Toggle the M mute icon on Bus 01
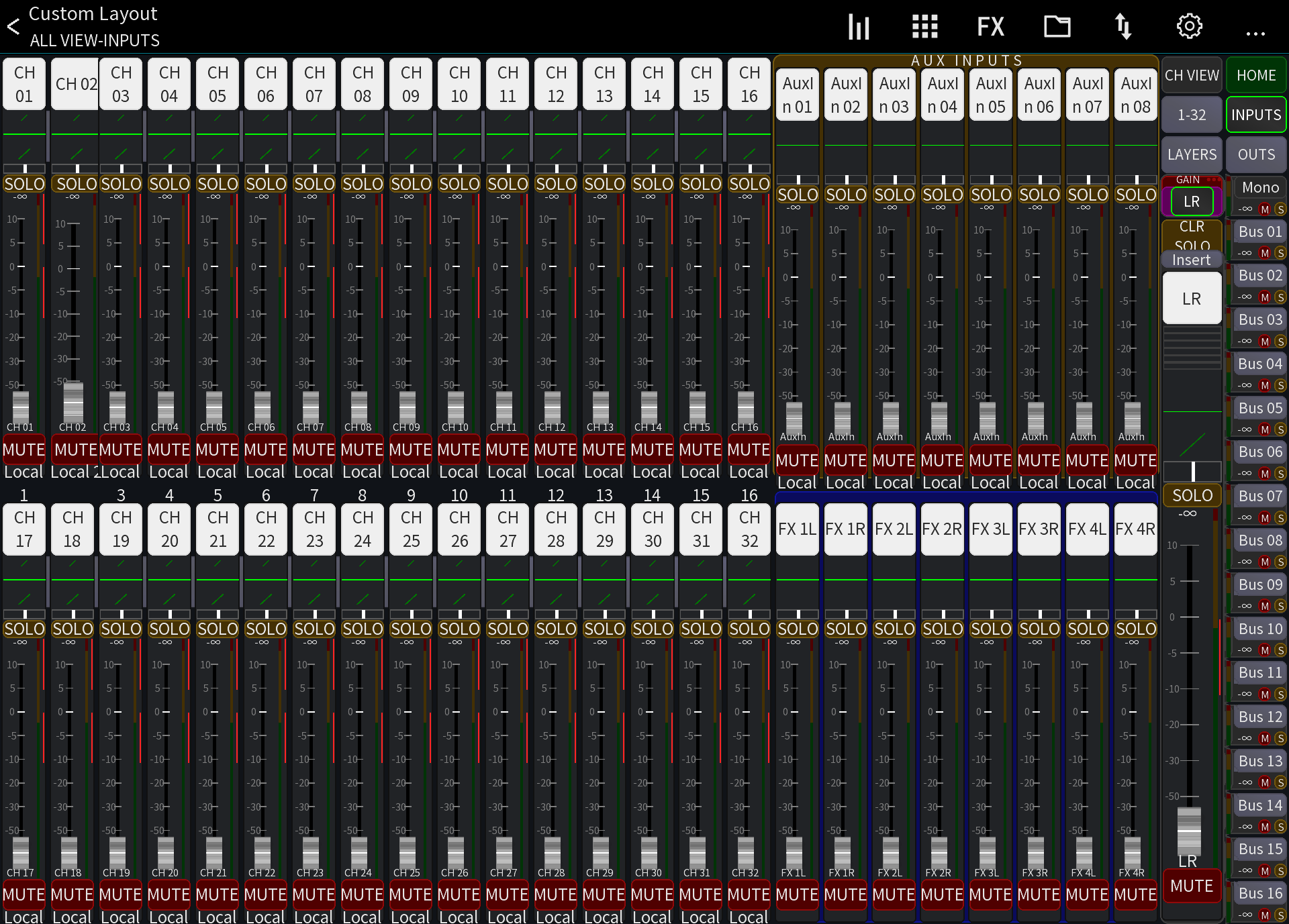Image resolution: width=1289 pixels, height=924 pixels. coord(1265,253)
